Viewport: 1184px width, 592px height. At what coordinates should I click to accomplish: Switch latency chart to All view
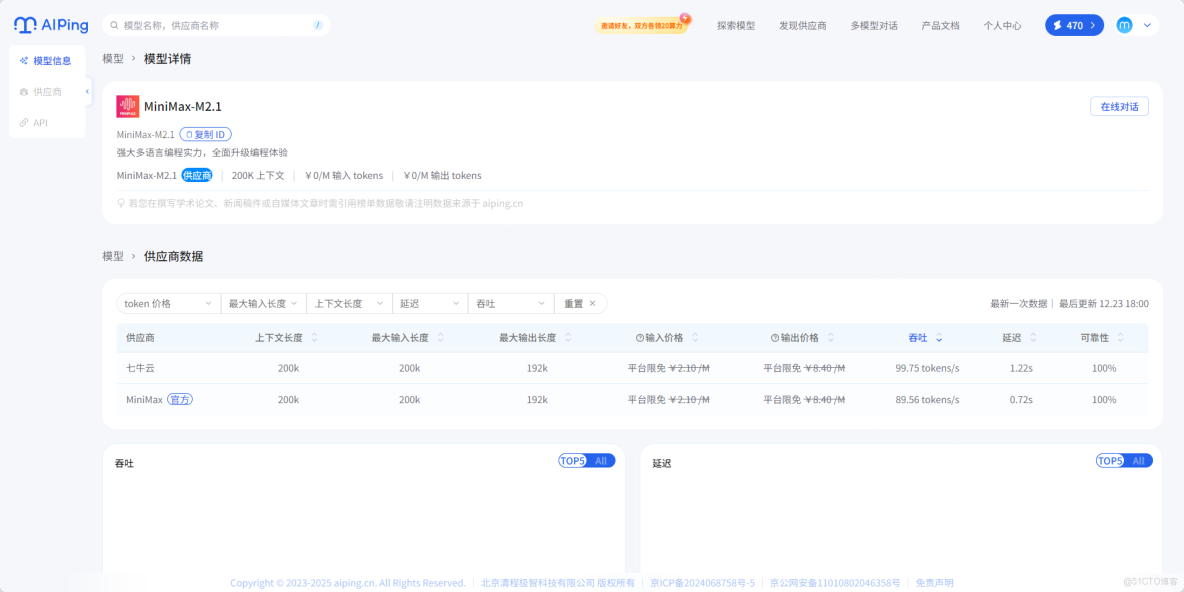click(1140, 460)
